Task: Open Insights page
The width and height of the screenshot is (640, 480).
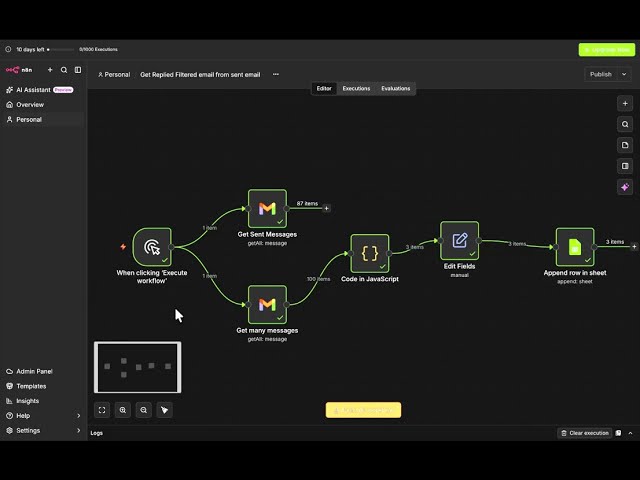Action: (x=27, y=401)
